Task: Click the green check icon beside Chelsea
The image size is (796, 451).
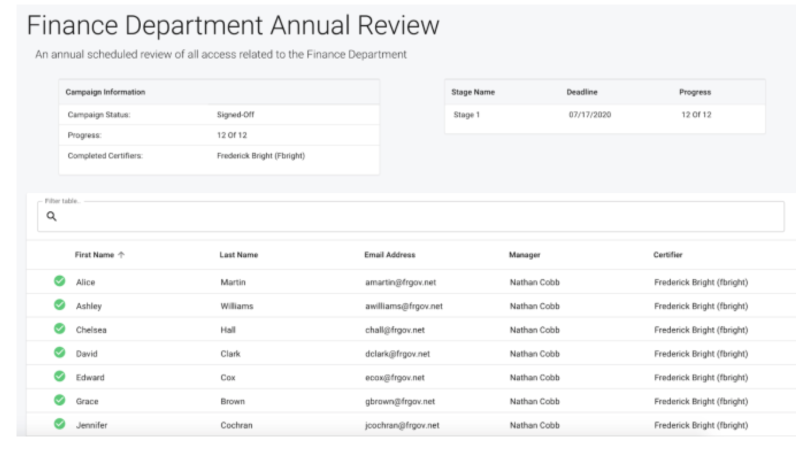Action: click(59, 329)
